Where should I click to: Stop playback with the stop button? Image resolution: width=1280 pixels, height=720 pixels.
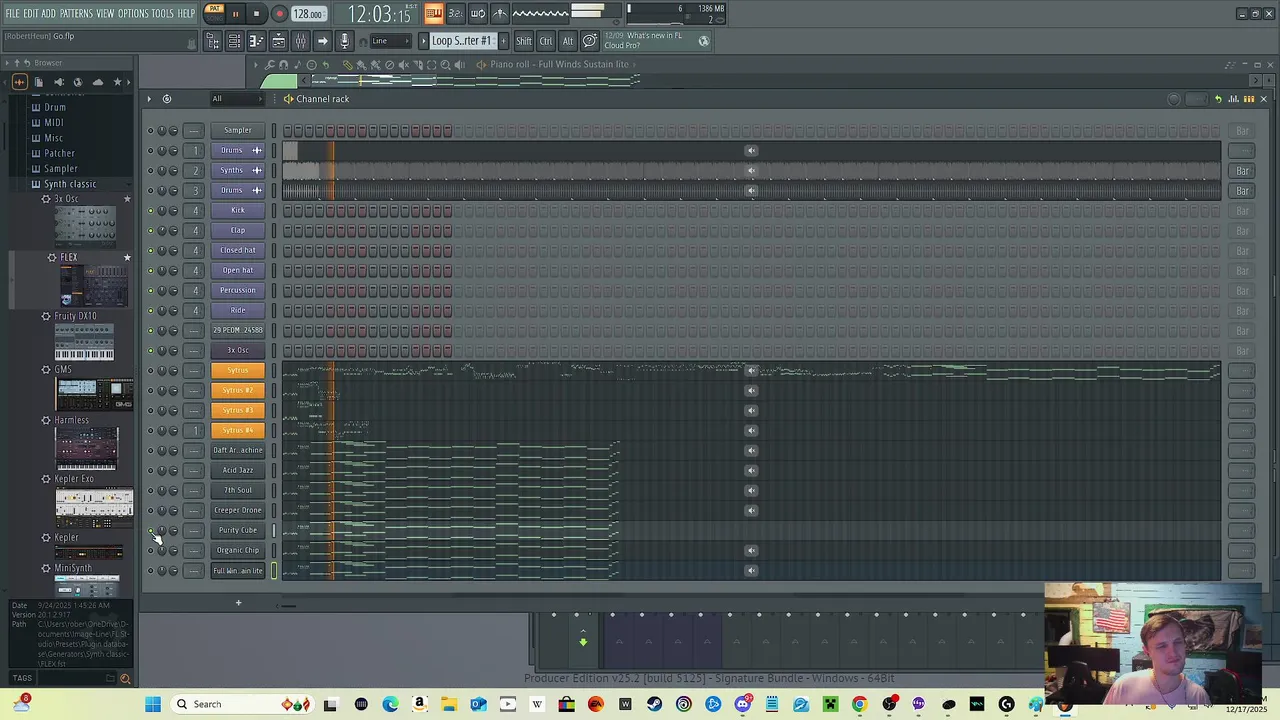[256, 14]
